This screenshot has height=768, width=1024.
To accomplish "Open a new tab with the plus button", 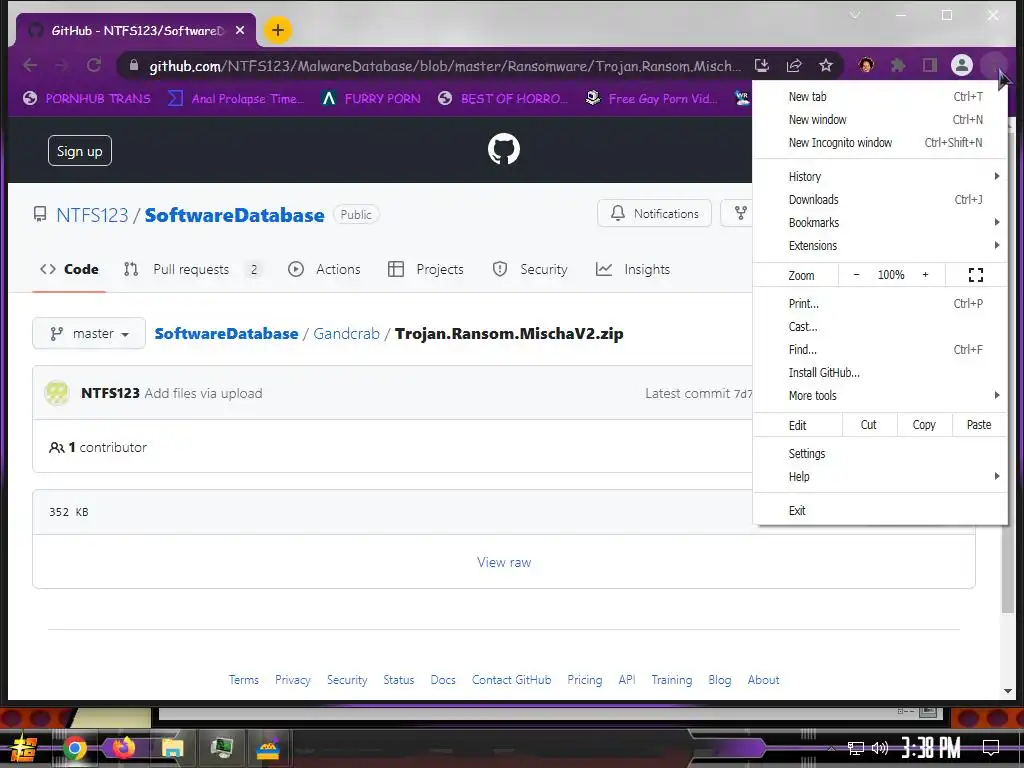I will point(278,30).
